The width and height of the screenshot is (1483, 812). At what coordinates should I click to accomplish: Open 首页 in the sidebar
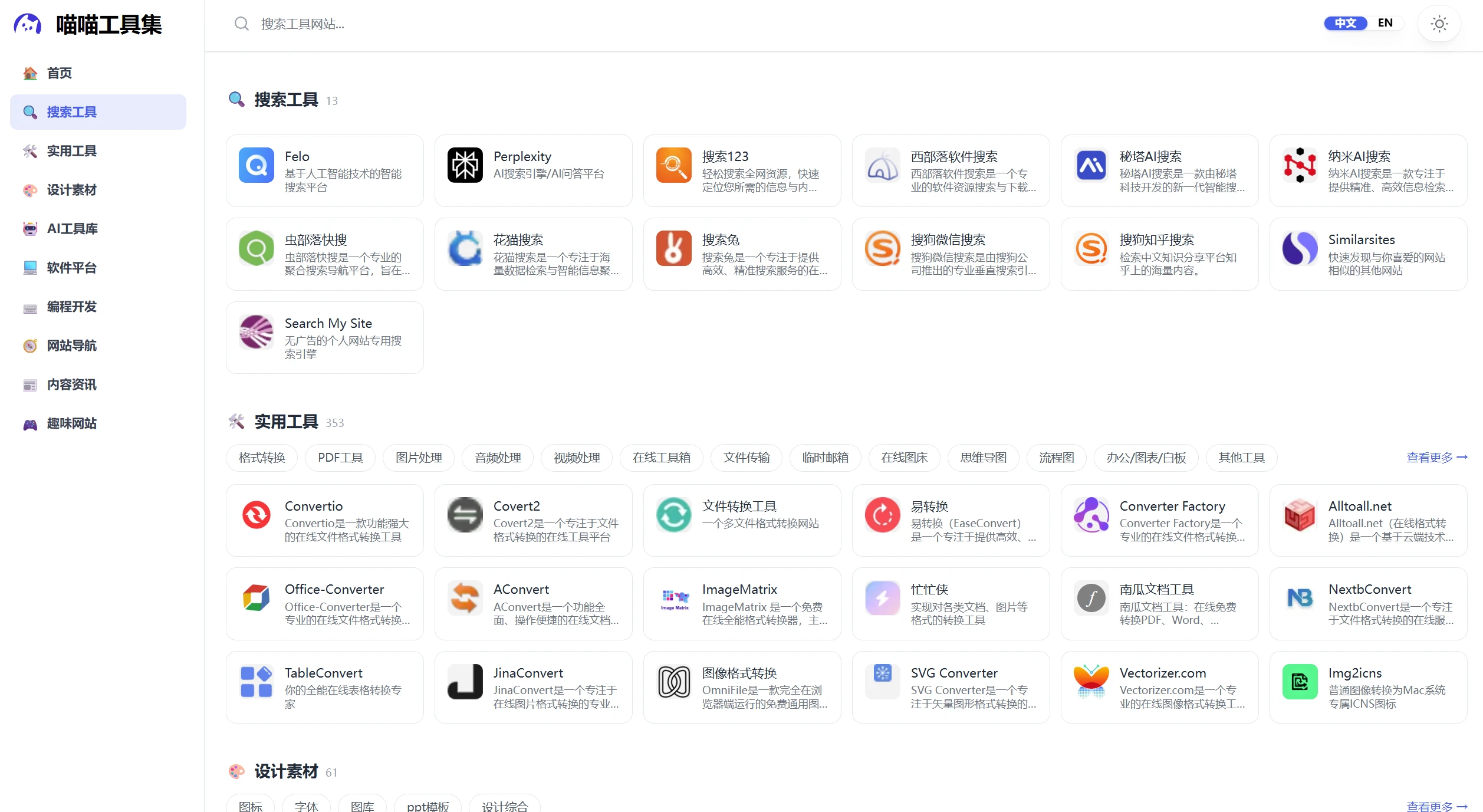tap(98, 73)
